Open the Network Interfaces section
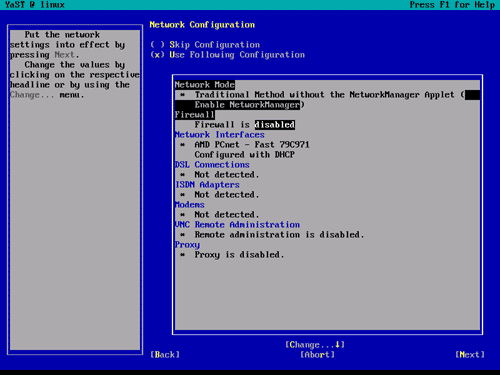The width and height of the screenshot is (500, 375). [x=220, y=135]
